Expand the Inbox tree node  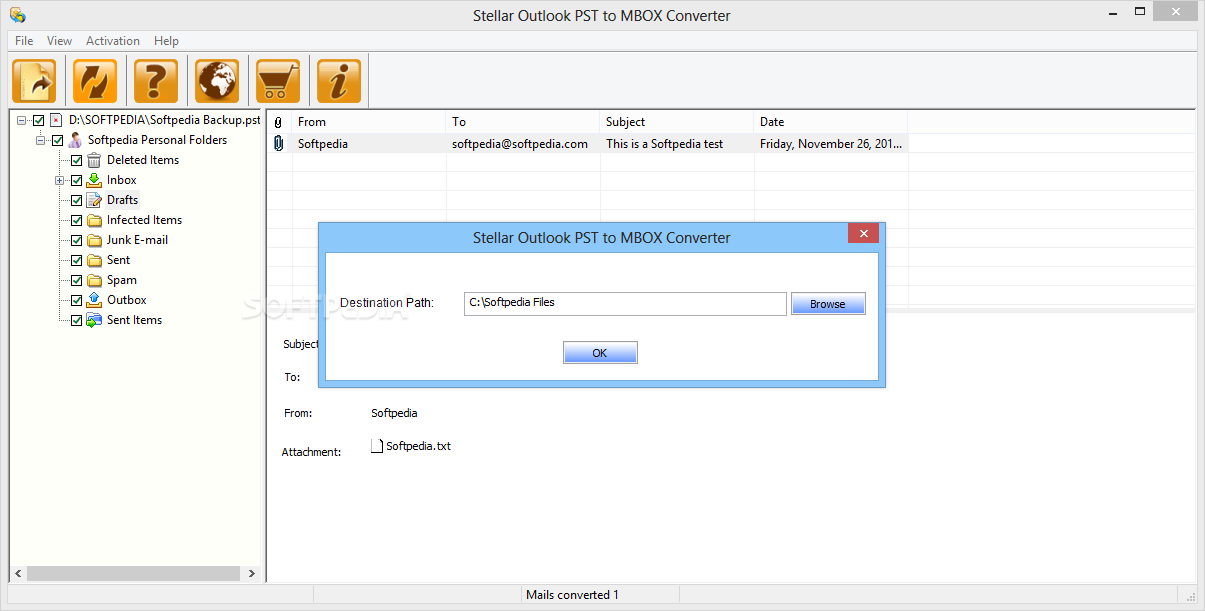pyautogui.click(x=60, y=180)
